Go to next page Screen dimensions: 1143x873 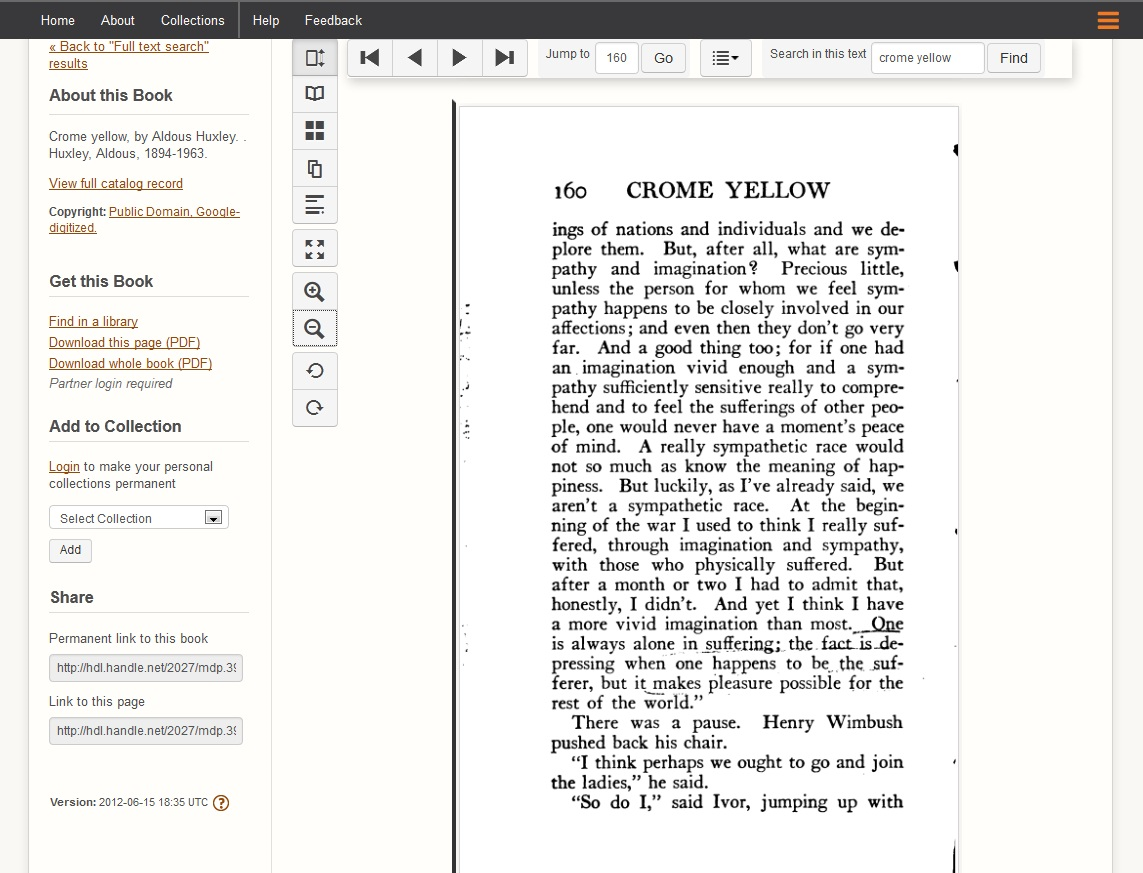pos(459,58)
